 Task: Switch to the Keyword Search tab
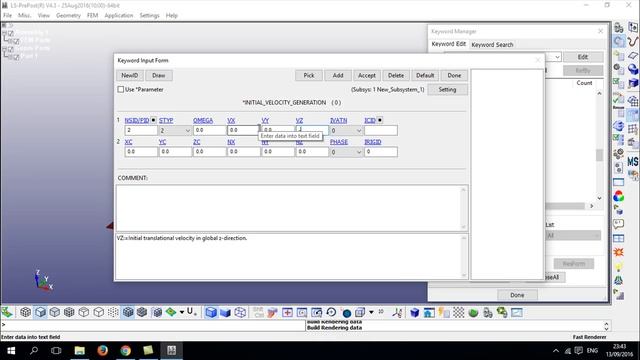click(492, 44)
